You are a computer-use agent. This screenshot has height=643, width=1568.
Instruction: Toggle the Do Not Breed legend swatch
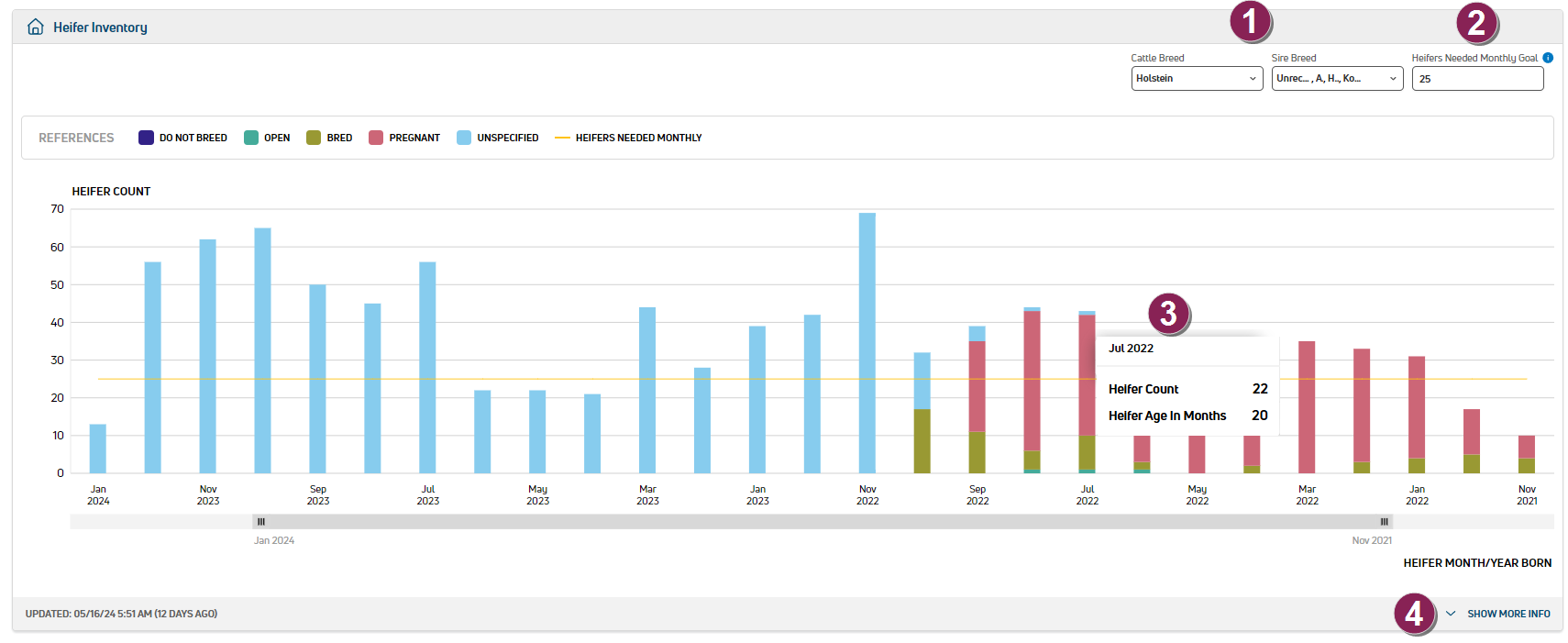click(x=146, y=138)
